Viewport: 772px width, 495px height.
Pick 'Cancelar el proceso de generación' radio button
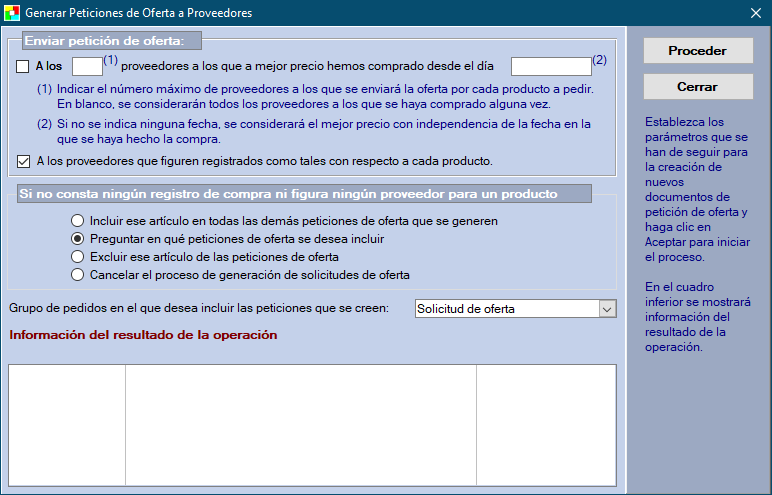(77, 274)
